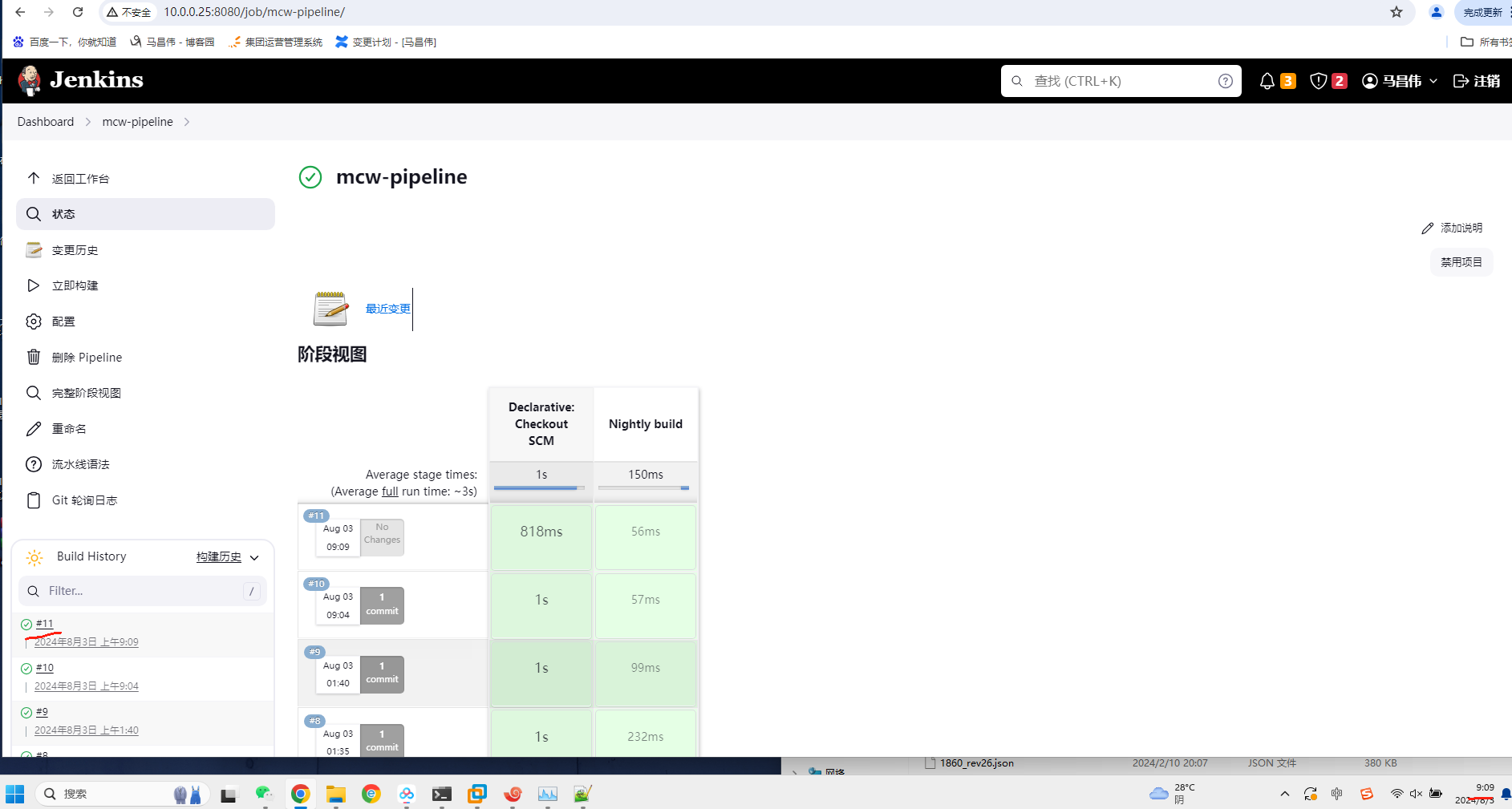The height and width of the screenshot is (809, 1512).
Task: Open build #9 in Build History
Action: pyautogui.click(x=42, y=712)
